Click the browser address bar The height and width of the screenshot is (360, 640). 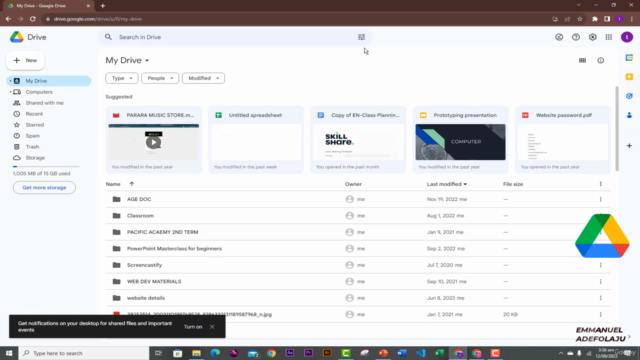coord(296,19)
